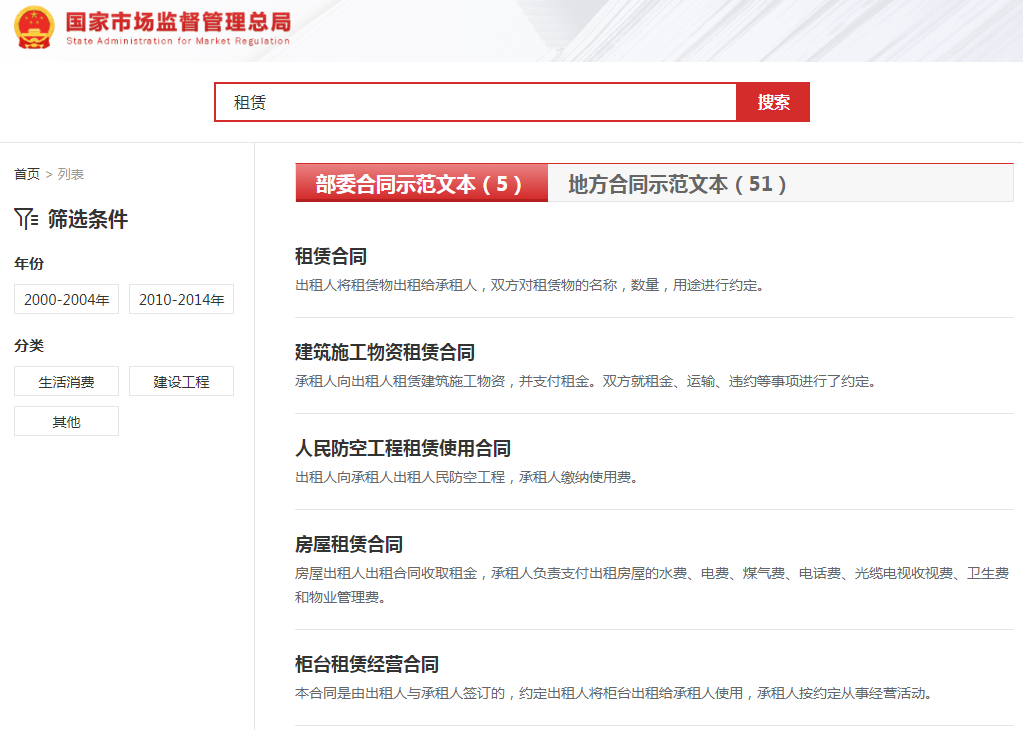Select the 2010-2014年 year filter

181,299
